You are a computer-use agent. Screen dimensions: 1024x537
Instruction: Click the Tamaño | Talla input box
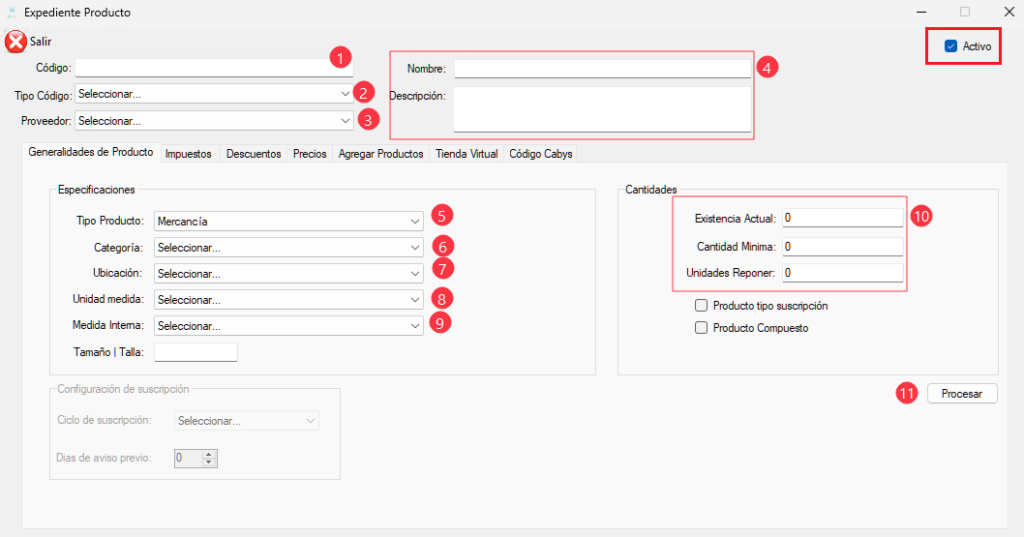point(196,352)
